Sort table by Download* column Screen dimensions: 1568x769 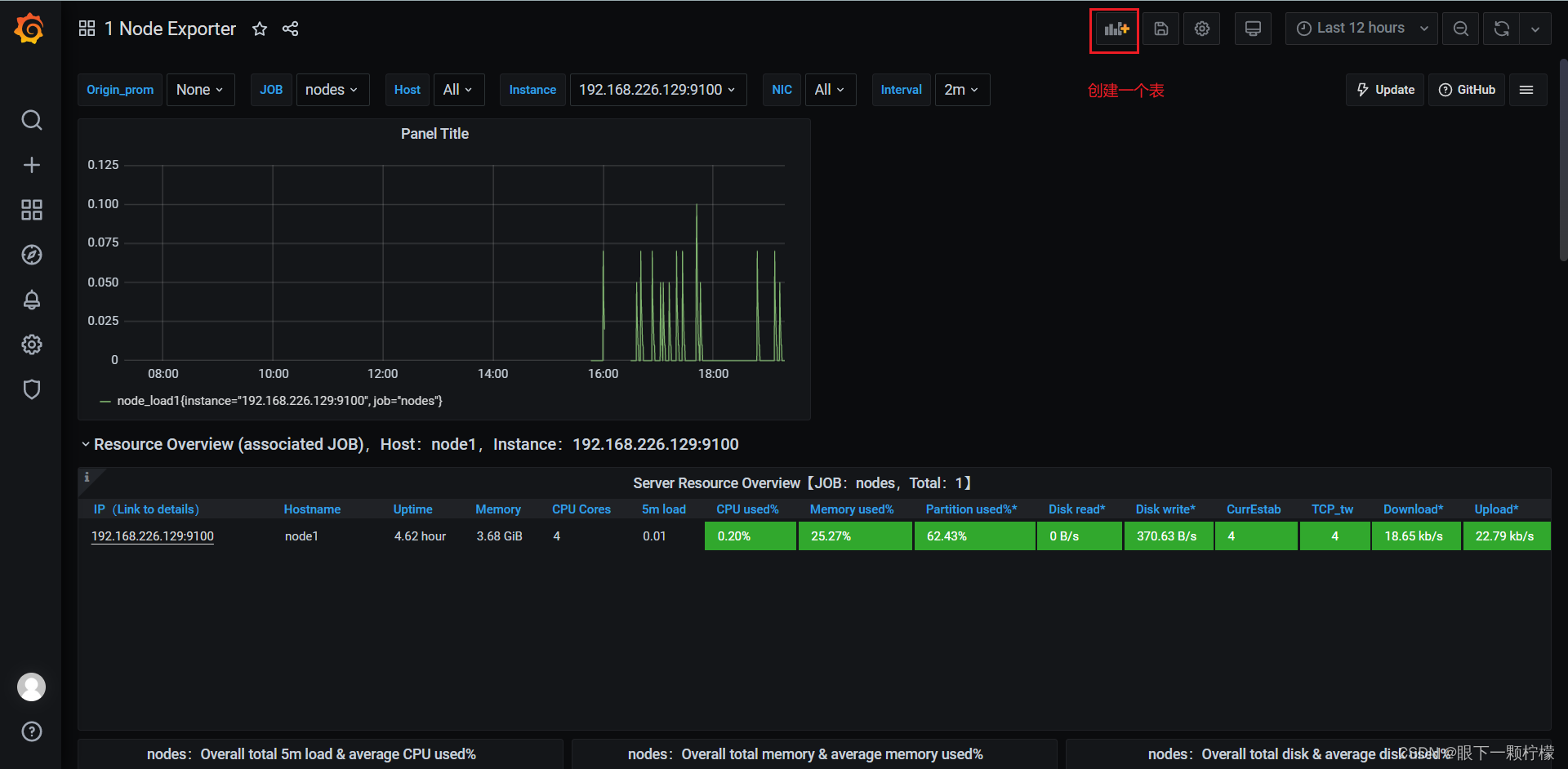[1413, 509]
